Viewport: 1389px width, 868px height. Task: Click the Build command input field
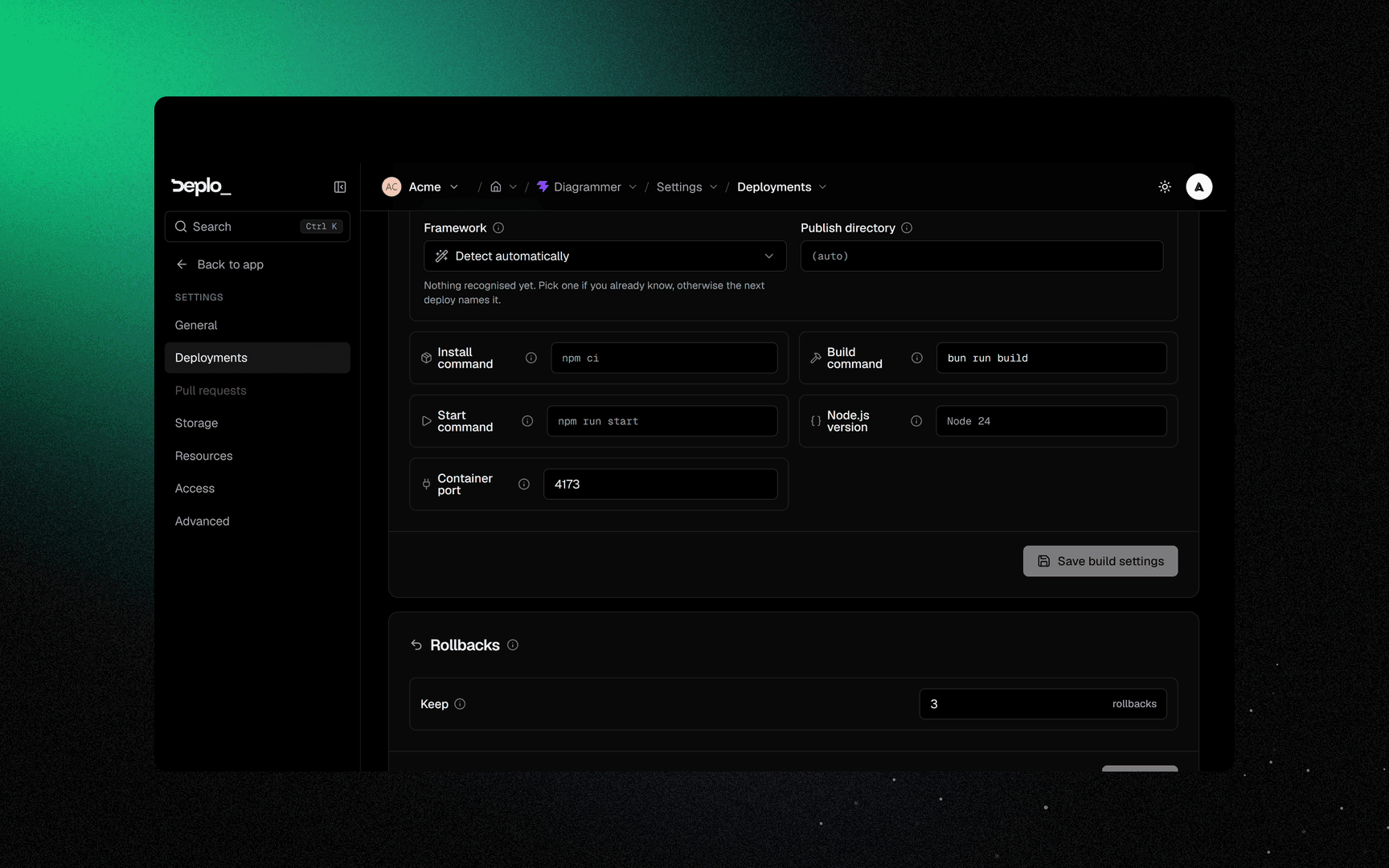1051,358
